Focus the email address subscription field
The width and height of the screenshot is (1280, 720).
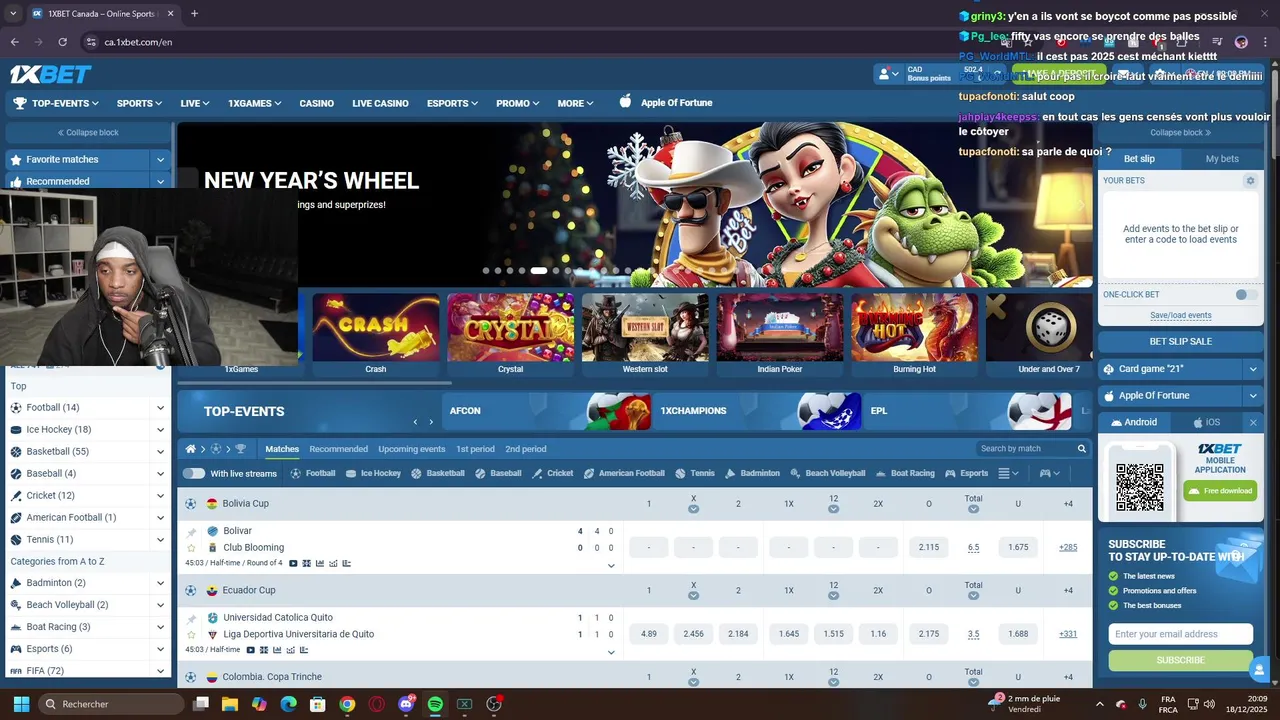coord(1180,634)
